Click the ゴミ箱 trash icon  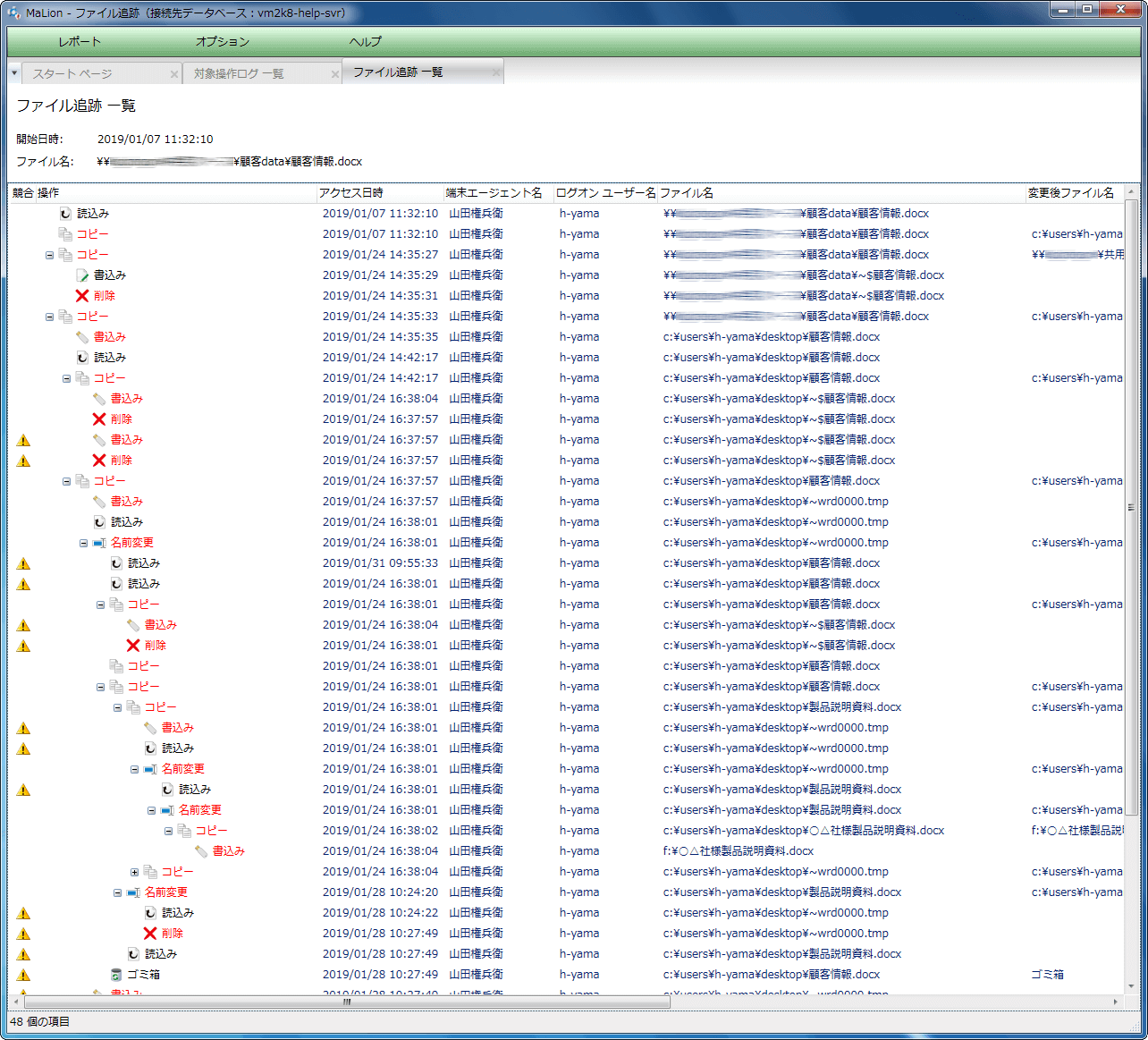116,975
